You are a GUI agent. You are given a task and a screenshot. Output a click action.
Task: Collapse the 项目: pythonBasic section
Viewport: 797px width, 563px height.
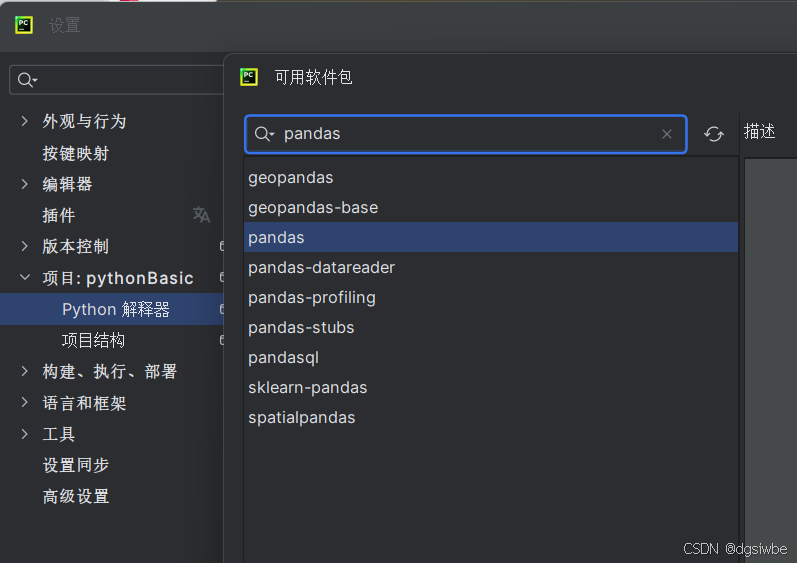[x=24, y=277]
